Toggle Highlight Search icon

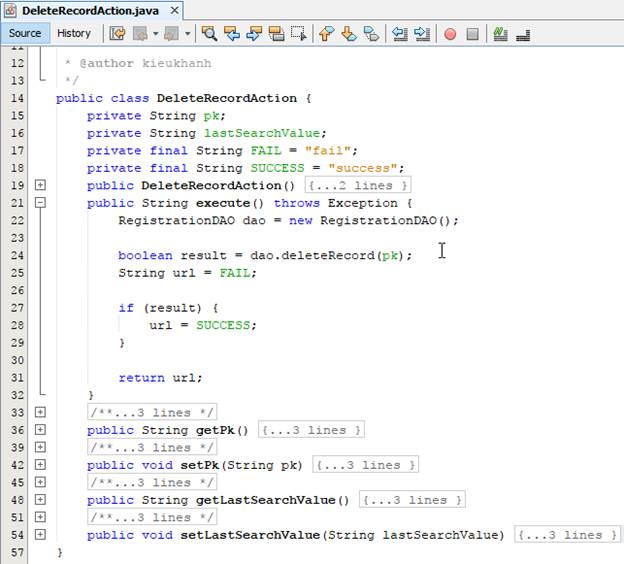click(x=276, y=34)
